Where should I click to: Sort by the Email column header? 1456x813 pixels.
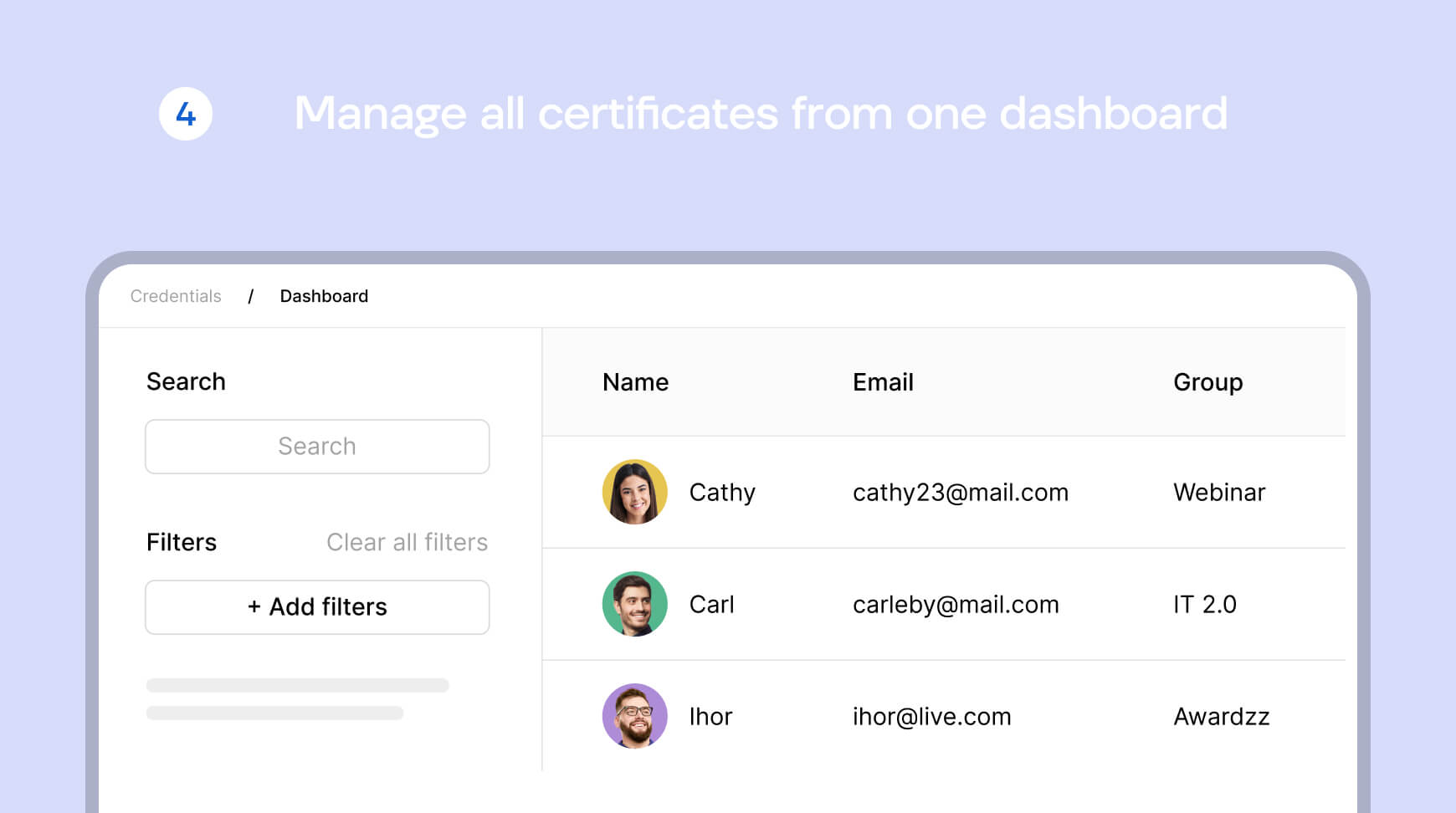coord(883,382)
